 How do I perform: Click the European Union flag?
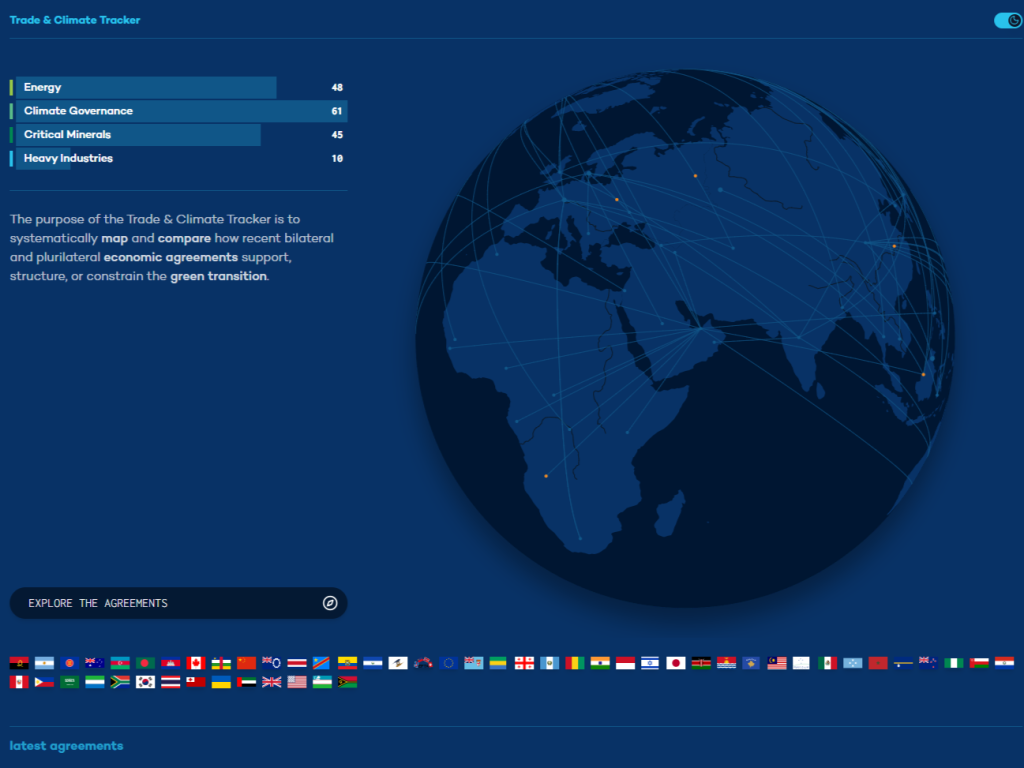click(449, 663)
